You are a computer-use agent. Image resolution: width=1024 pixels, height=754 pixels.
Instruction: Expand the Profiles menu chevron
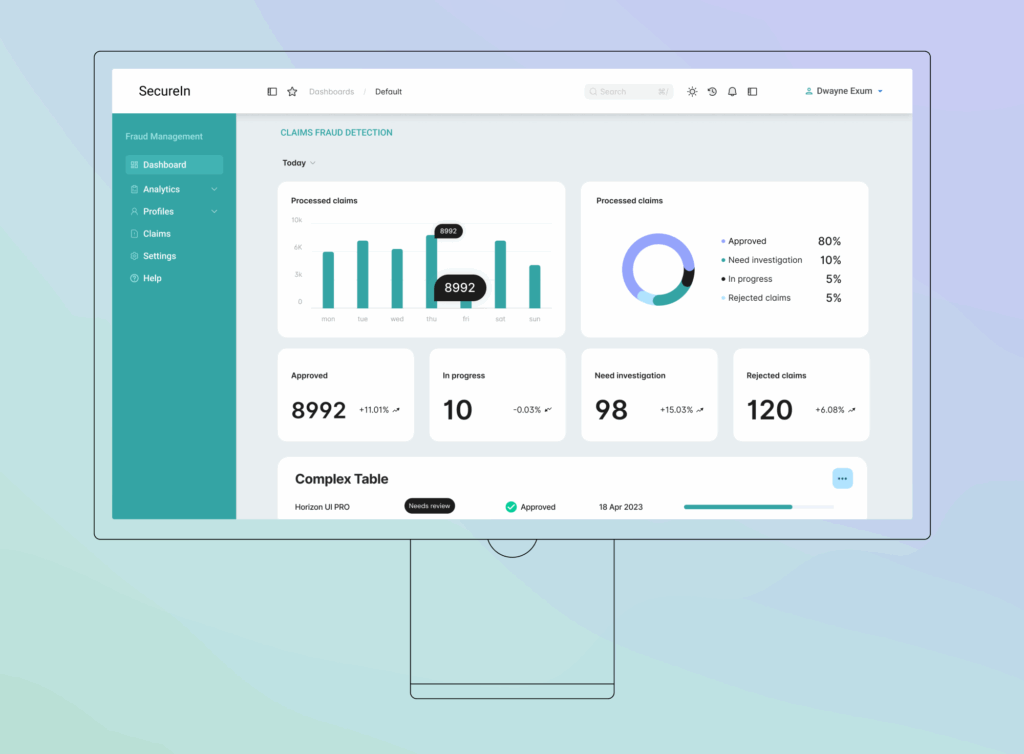click(x=214, y=211)
